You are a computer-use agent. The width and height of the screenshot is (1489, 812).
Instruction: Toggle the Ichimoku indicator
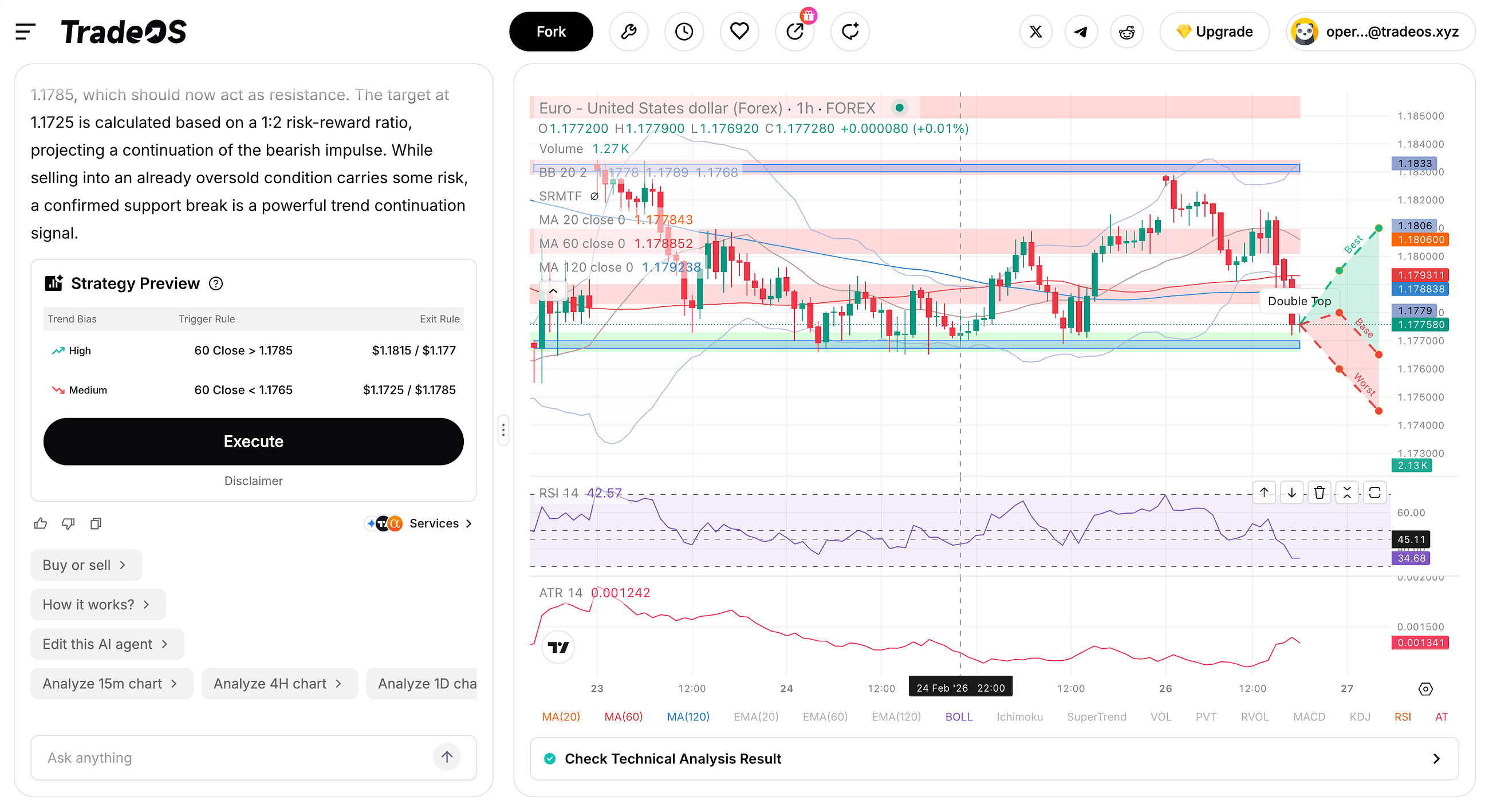point(1019,716)
